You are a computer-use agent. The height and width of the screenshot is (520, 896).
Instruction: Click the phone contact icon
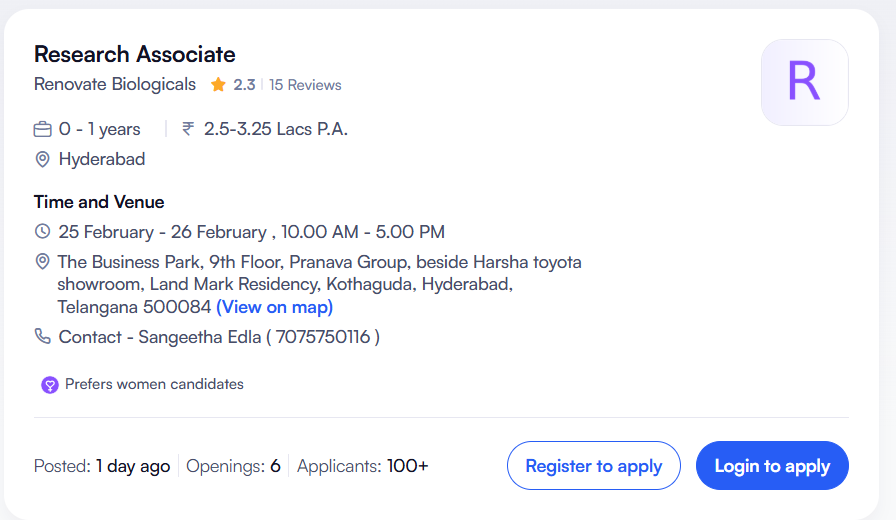pyautogui.click(x=42, y=336)
